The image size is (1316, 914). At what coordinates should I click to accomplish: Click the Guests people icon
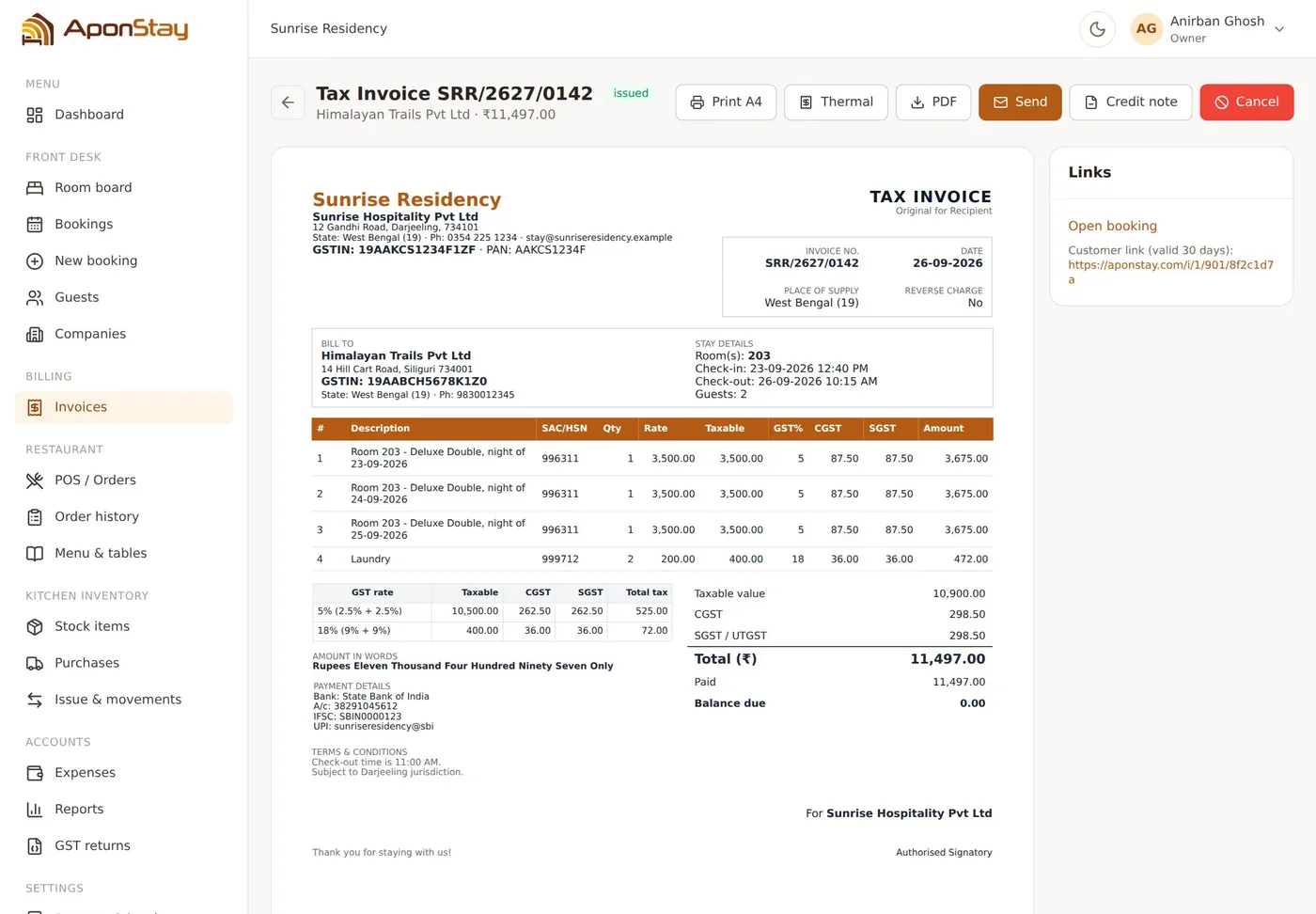35,298
